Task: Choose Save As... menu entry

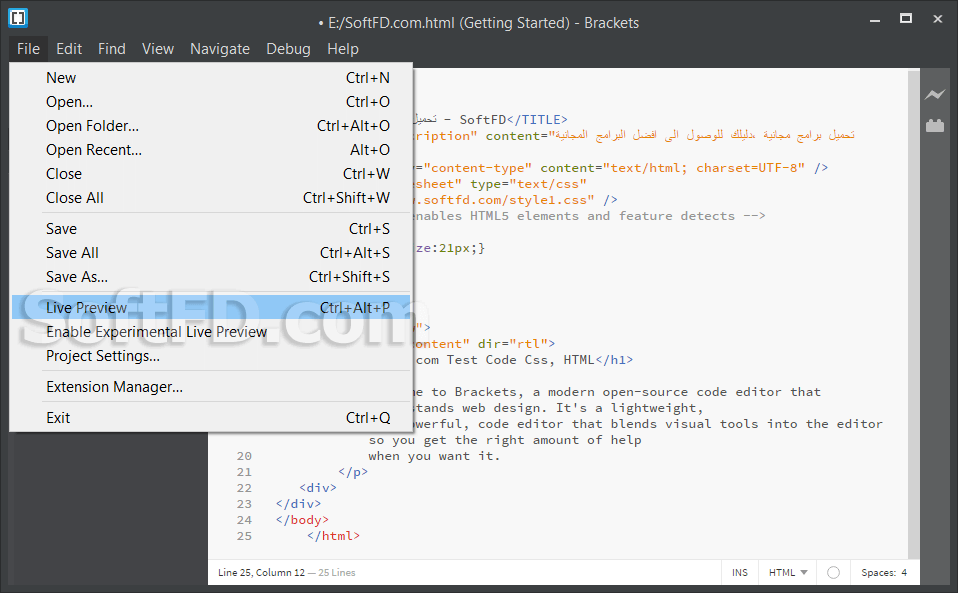Action: tap(211, 277)
